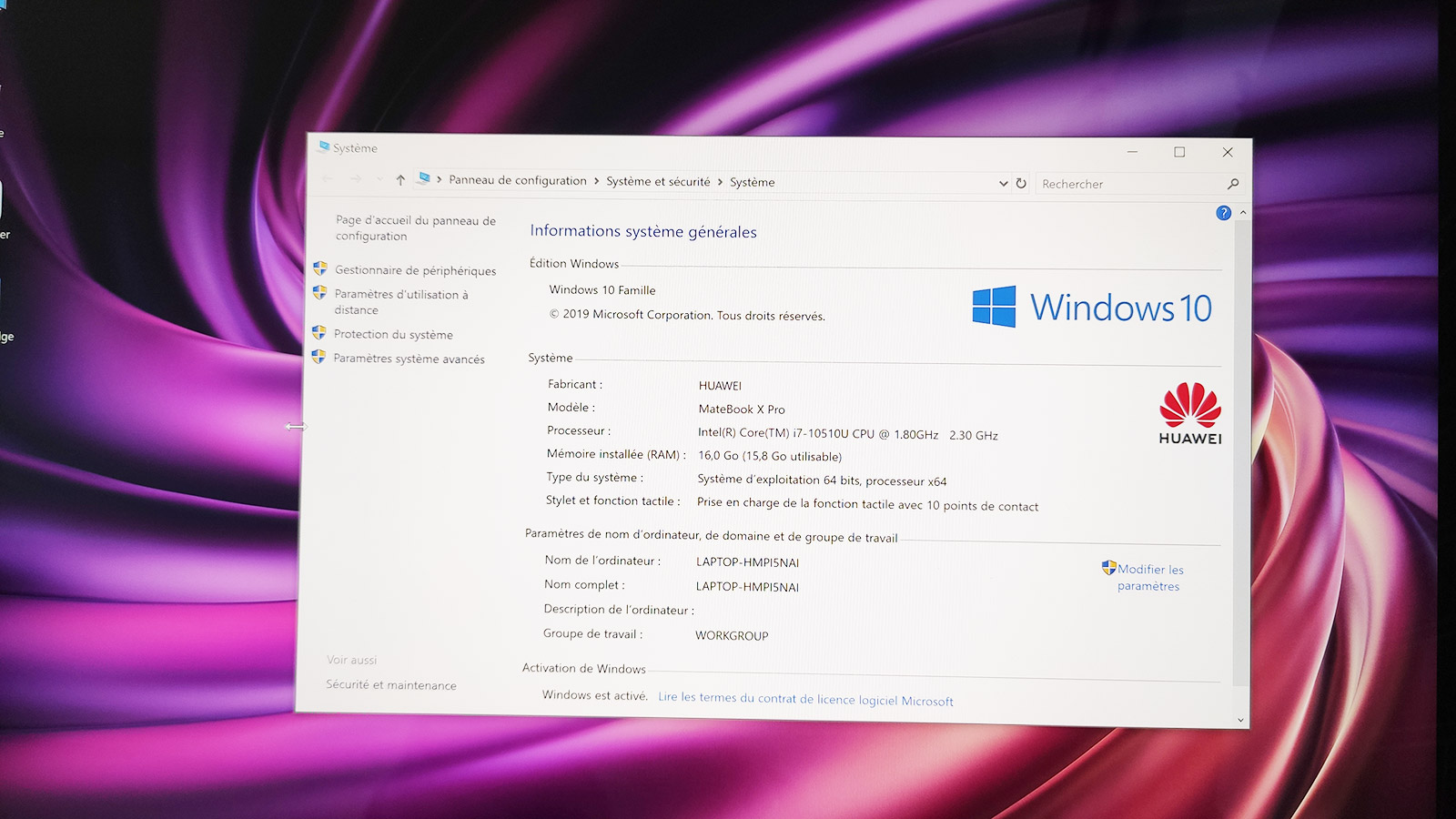Click the 16,0 Go RAM value
The image size is (1456, 819).
click(770, 456)
